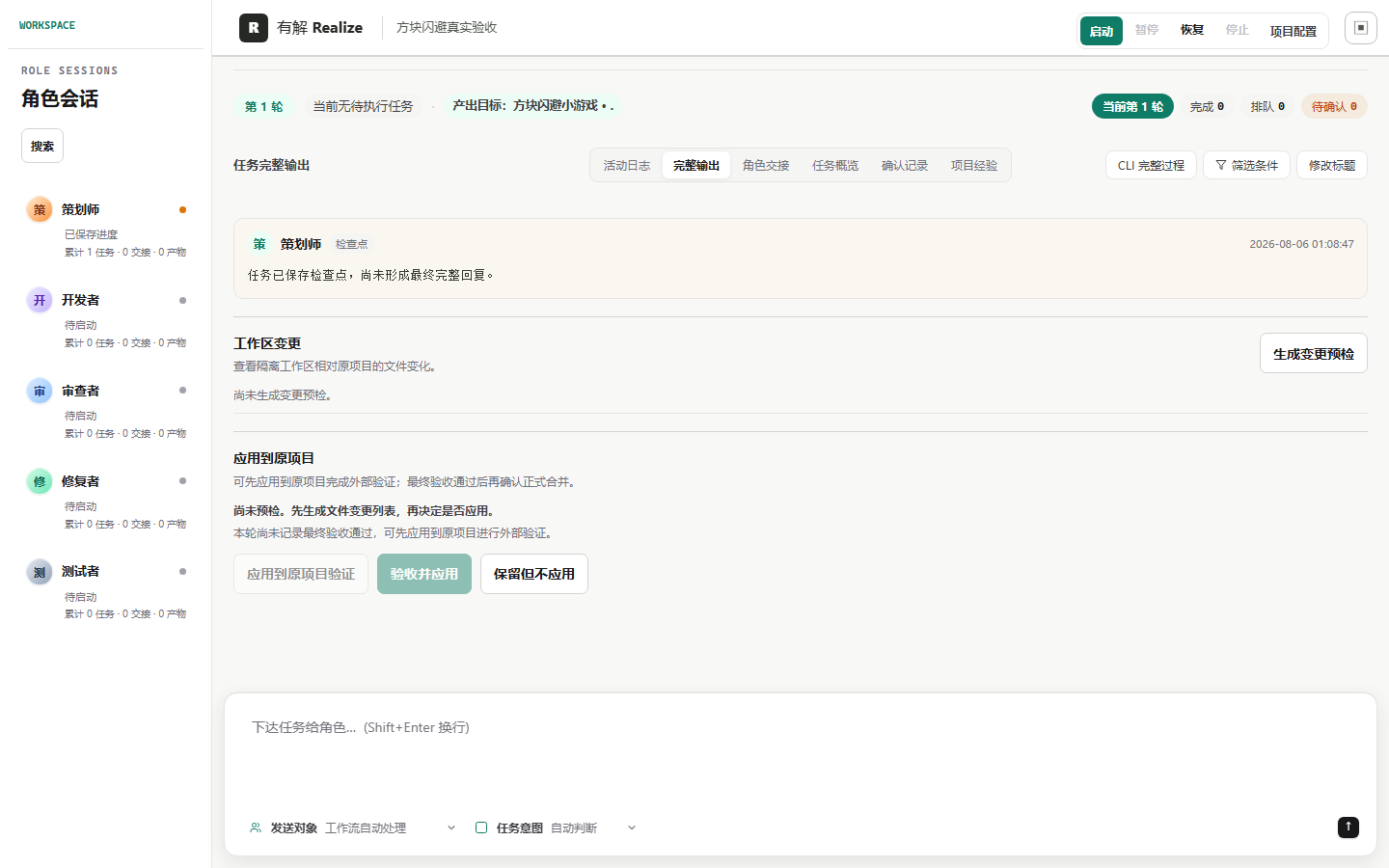The width and height of the screenshot is (1389, 868).
Task: Tick the 任务意图 checkbox
Action: 481,827
